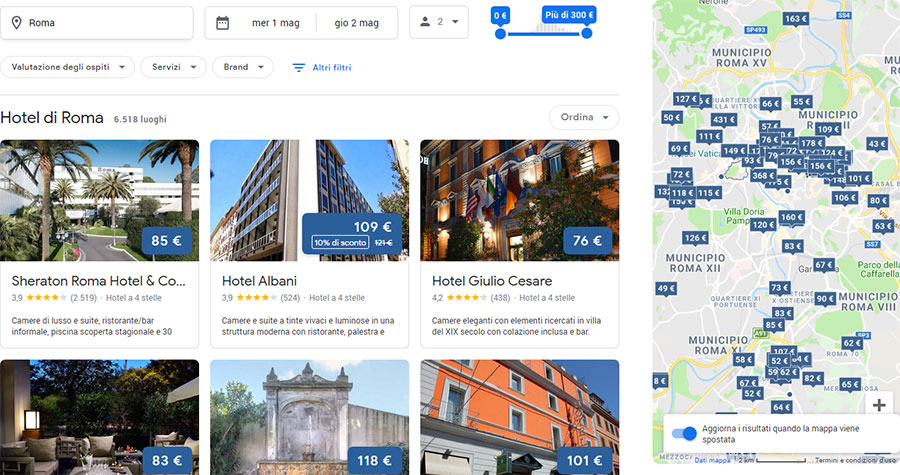Click the Roma destination search field
This screenshot has width=900, height=475.
[x=96, y=23]
